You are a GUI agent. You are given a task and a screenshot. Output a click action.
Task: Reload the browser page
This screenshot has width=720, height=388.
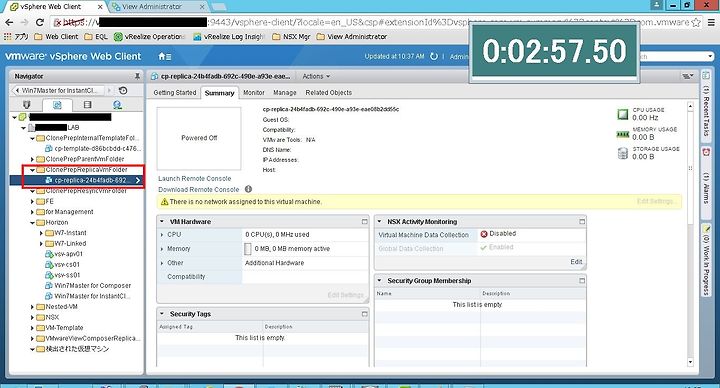click(x=39, y=22)
